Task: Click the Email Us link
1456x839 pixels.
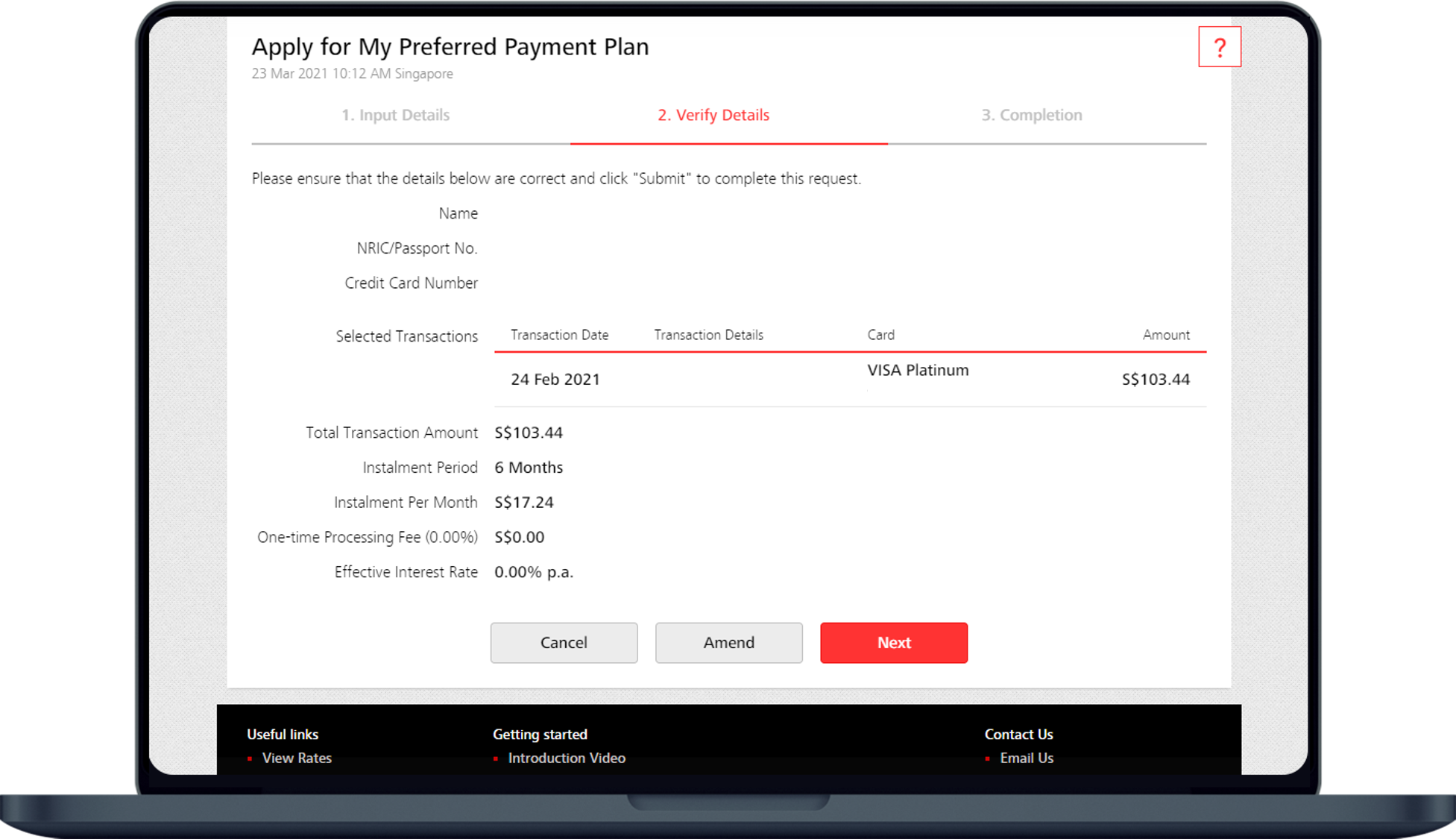Action: click(1026, 758)
